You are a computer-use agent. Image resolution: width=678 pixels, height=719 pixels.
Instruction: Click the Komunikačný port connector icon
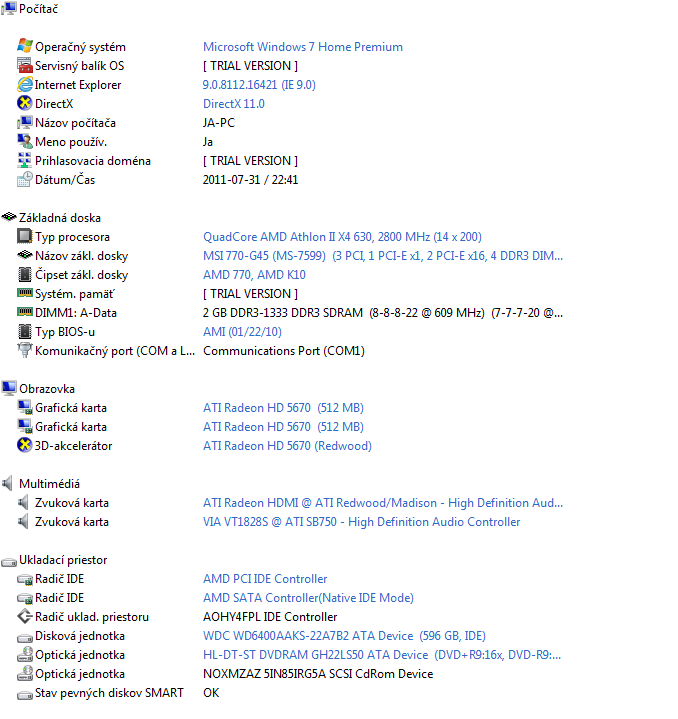pos(25,350)
